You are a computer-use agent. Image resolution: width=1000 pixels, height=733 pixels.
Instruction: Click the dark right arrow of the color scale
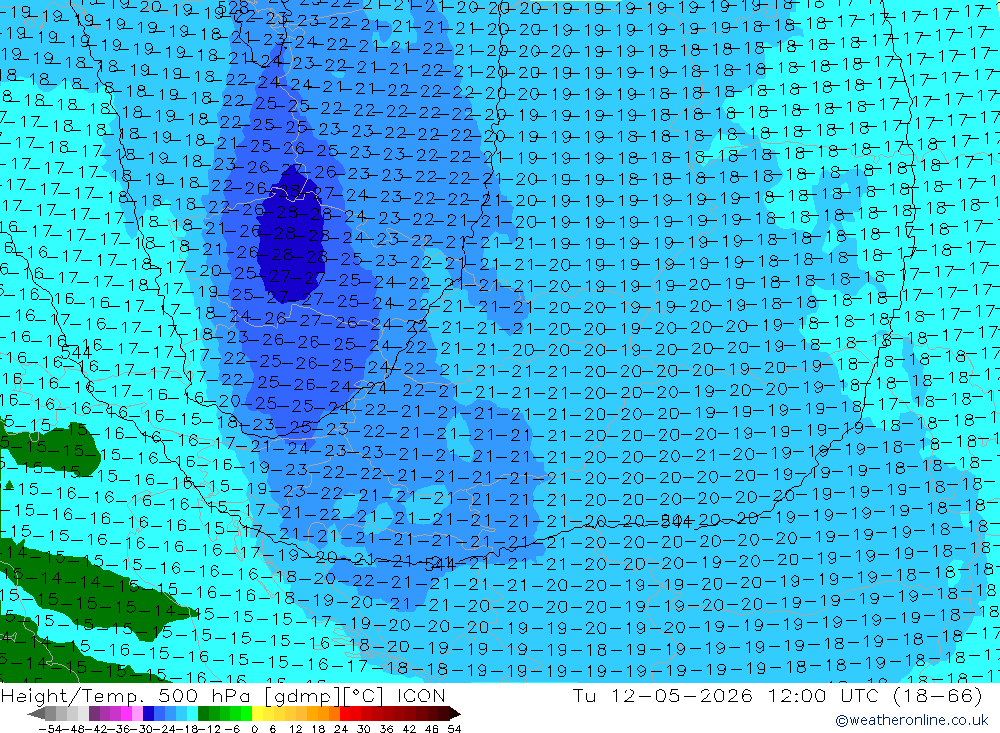tap(455, 714)
